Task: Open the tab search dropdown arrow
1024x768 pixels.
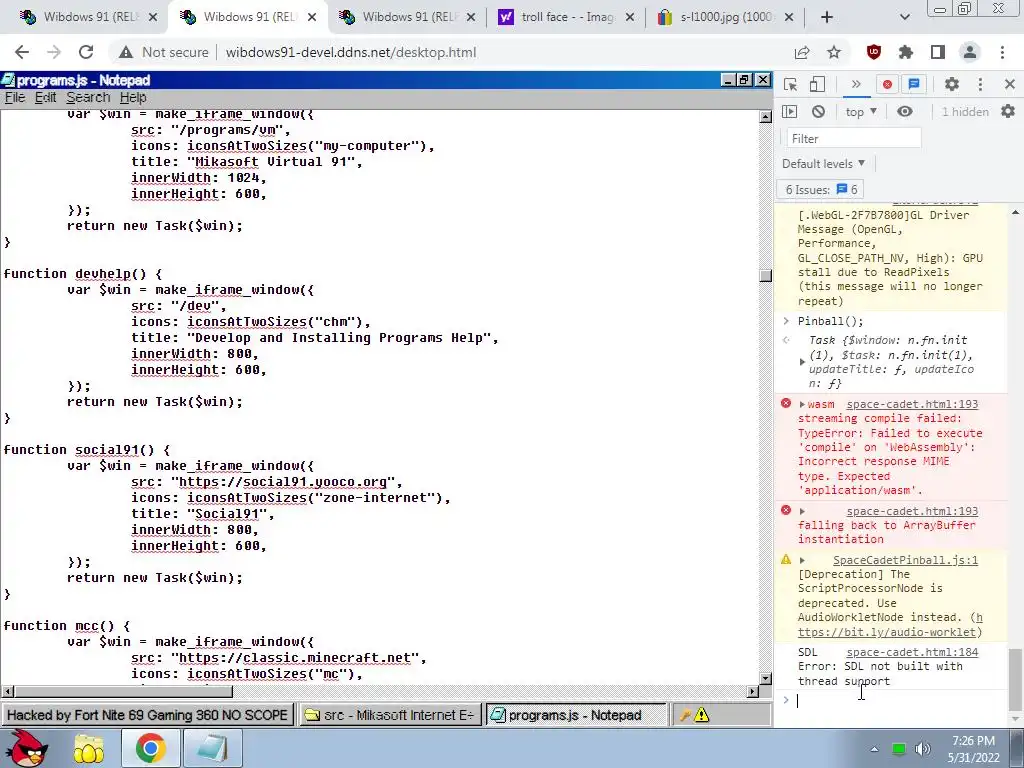Action: (x=904, y=17)
